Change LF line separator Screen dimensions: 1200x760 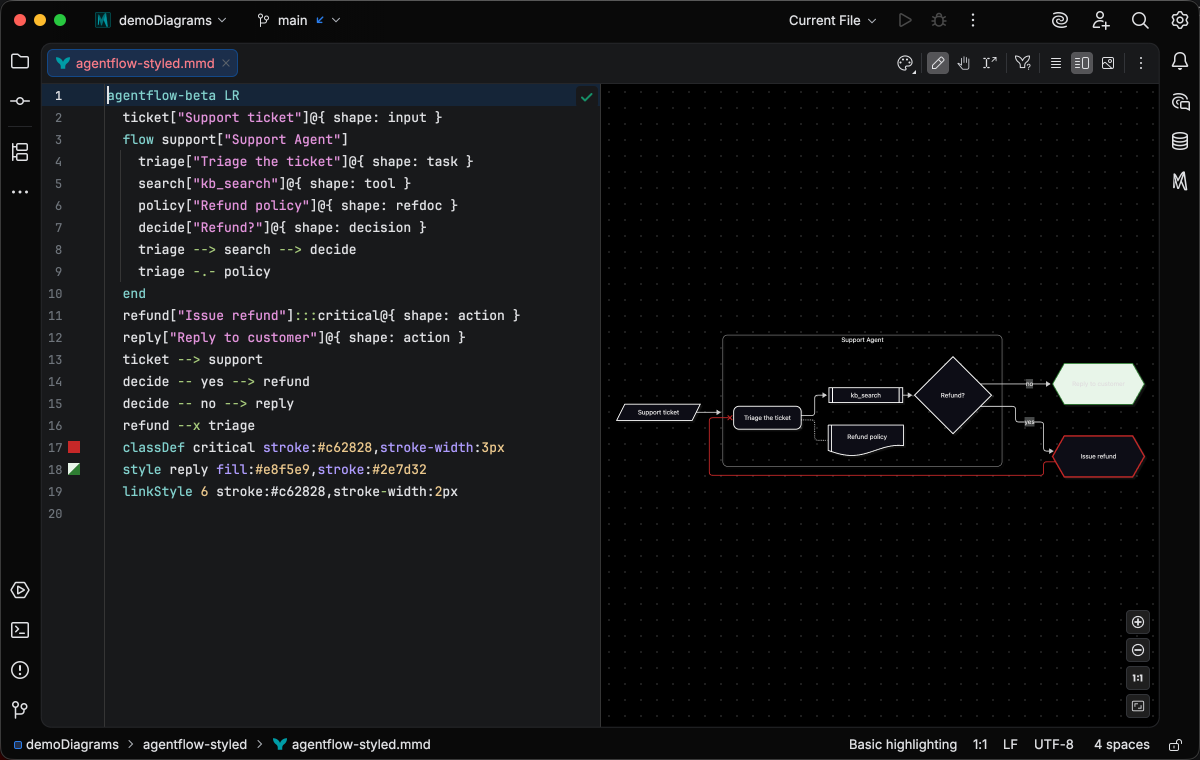(1010, 744)
